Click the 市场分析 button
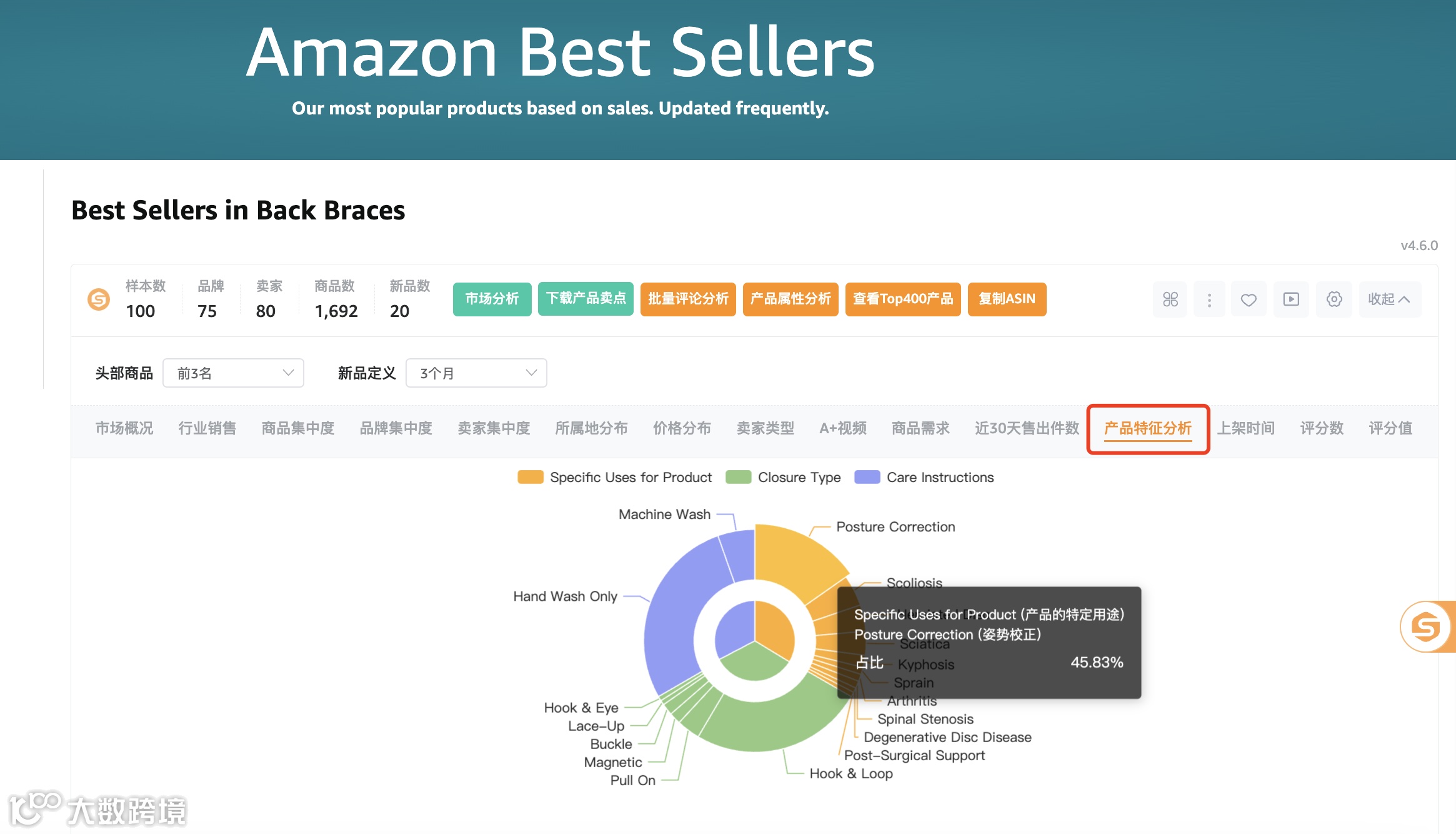The height and width of the screenshot is (834, 1456). [492, 299]
